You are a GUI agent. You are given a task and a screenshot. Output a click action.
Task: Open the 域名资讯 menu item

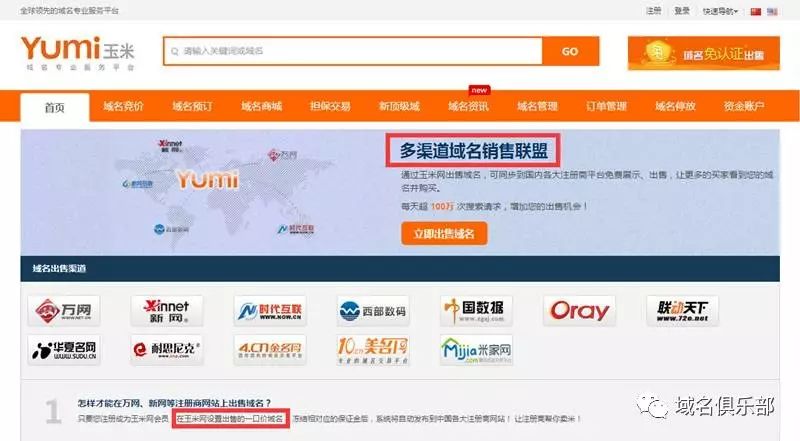point(468,106)
